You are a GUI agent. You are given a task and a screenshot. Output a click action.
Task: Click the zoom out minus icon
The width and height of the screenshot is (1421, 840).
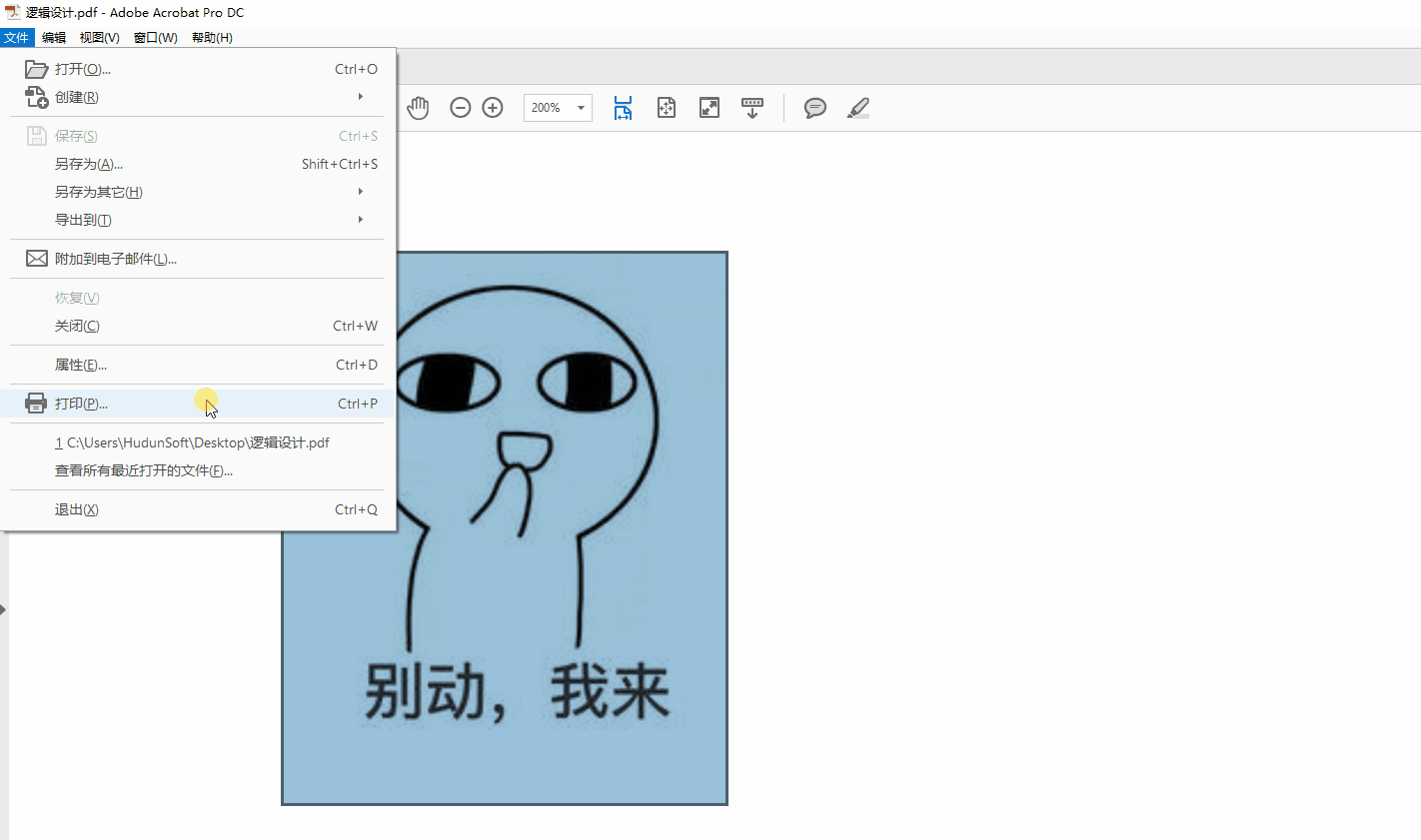pos(460,108)
